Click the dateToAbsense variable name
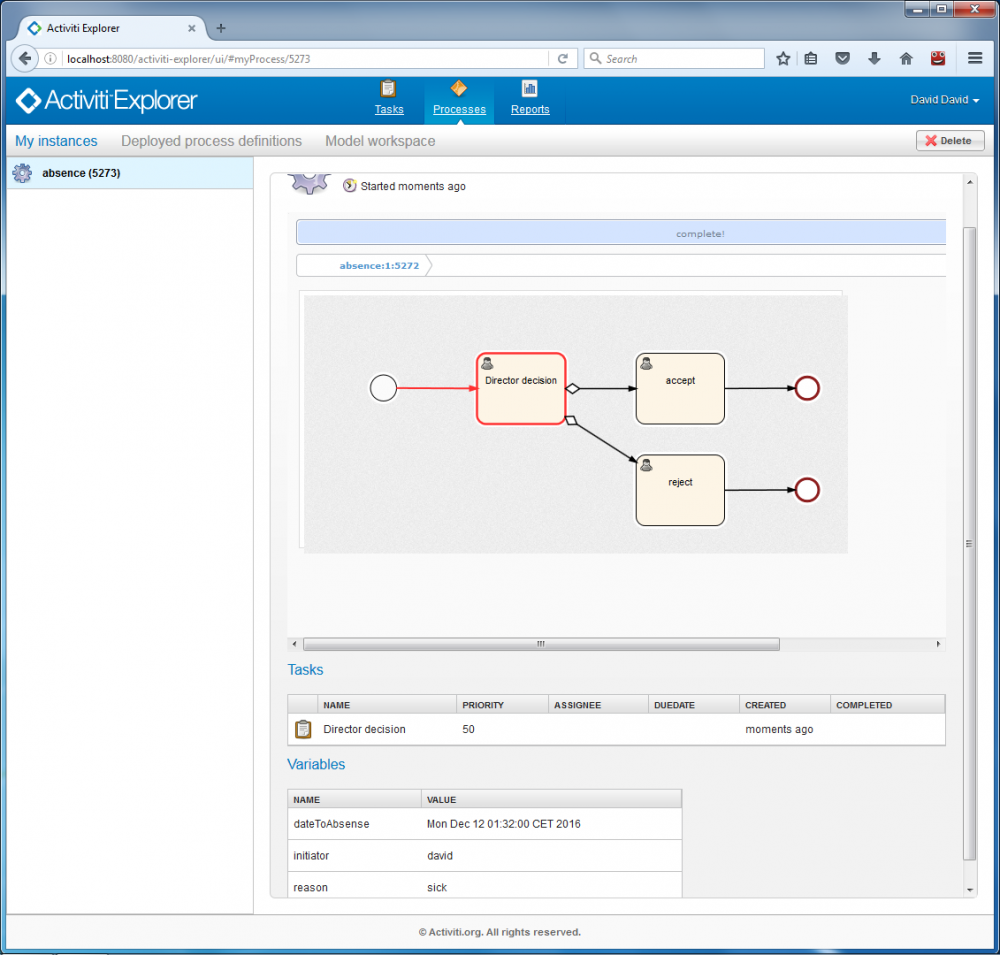Viewport: 1000px width, 955px height. coord(331,824)
